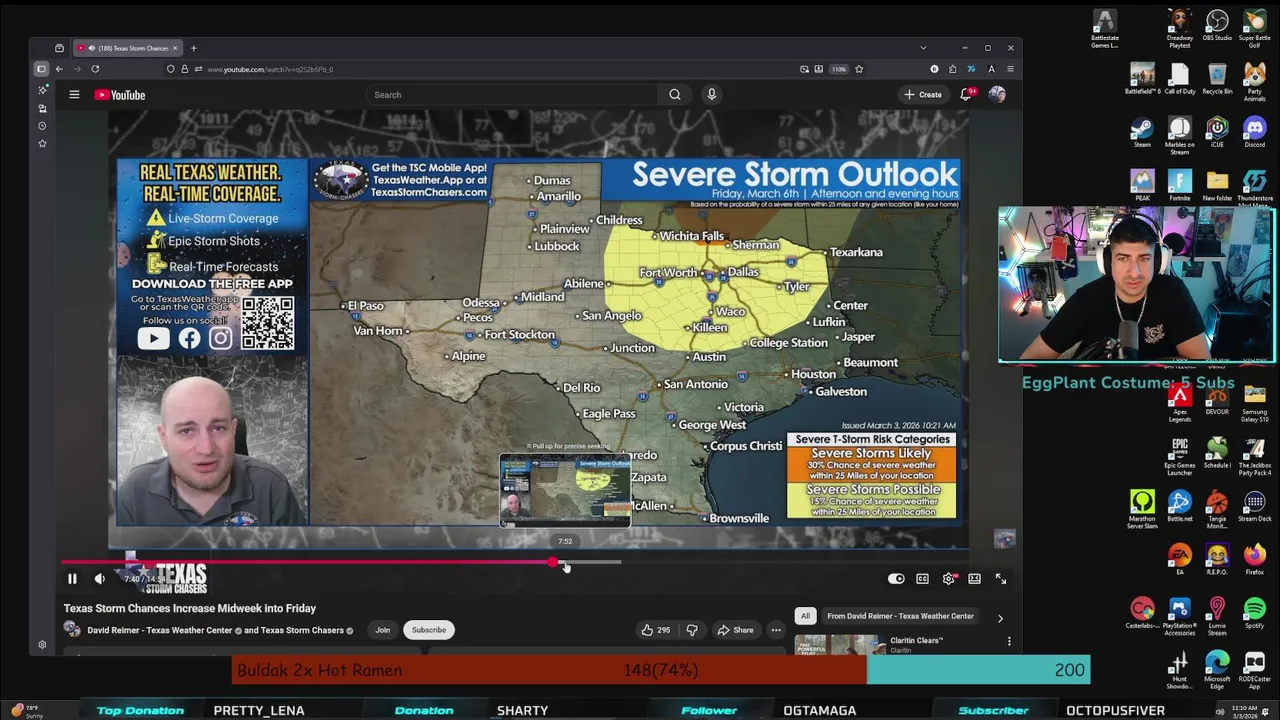1280x720 pixels.
Task: Select the Texas Storm Chances browser tab
Action: pyautogui.click(x=127, y=48)
